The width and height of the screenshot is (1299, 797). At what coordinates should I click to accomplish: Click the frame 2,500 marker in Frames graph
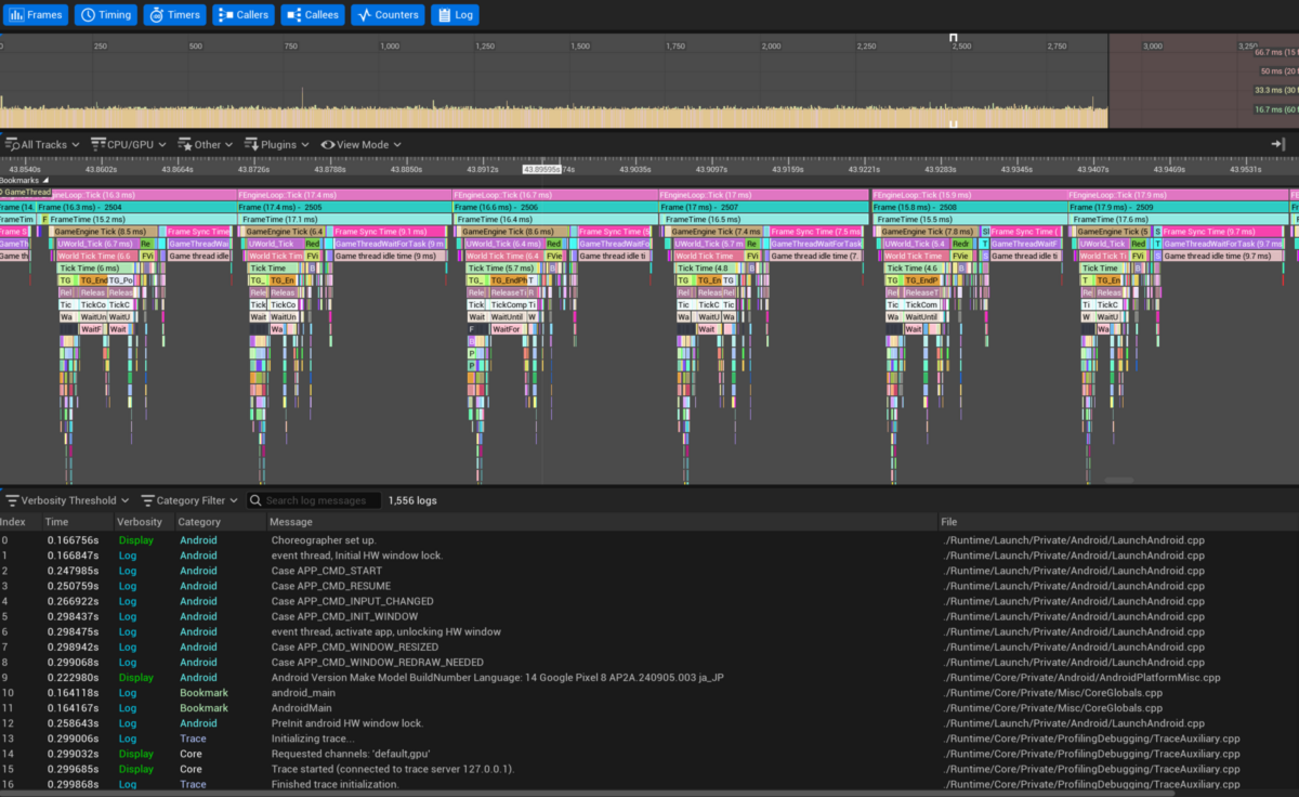(953, 38)
